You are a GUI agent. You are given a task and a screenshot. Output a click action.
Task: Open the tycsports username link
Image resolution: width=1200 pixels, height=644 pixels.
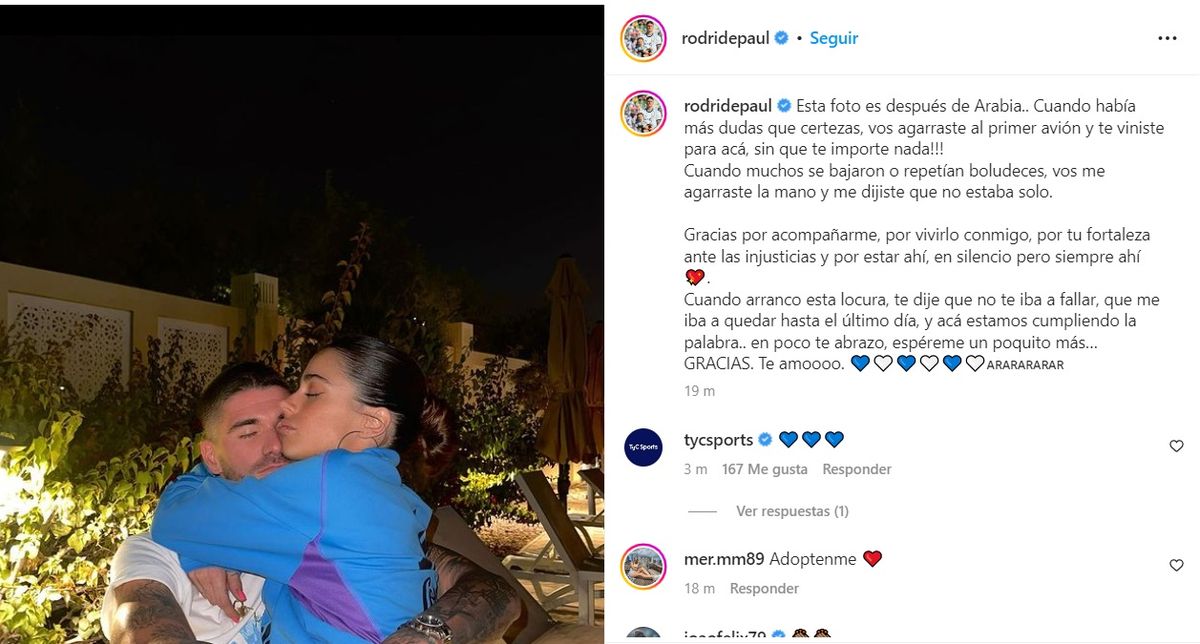click(x=718, y=439)
